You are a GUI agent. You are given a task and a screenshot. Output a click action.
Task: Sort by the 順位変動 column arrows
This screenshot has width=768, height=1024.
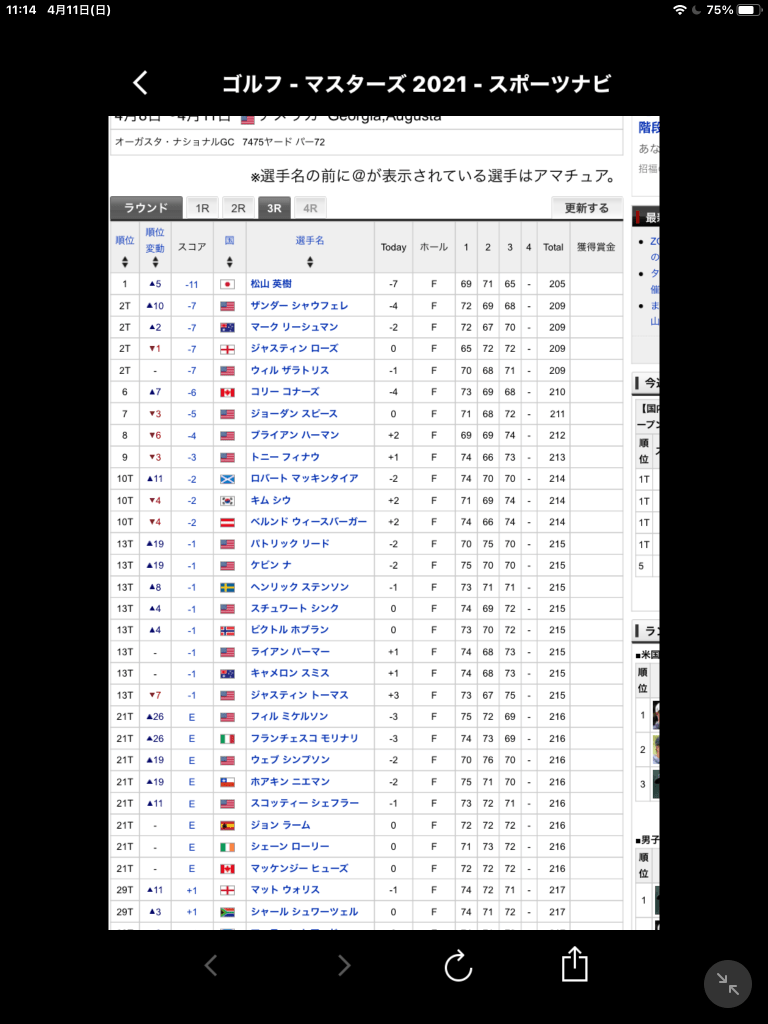point(155,262)
